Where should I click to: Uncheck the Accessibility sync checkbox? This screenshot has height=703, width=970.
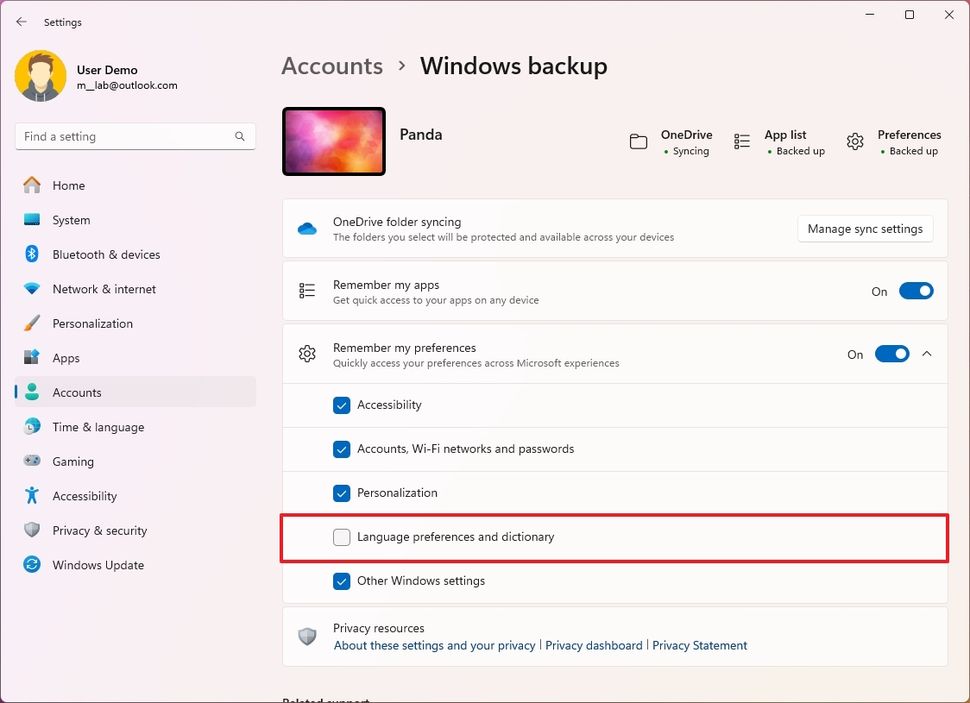coord(341,406)
